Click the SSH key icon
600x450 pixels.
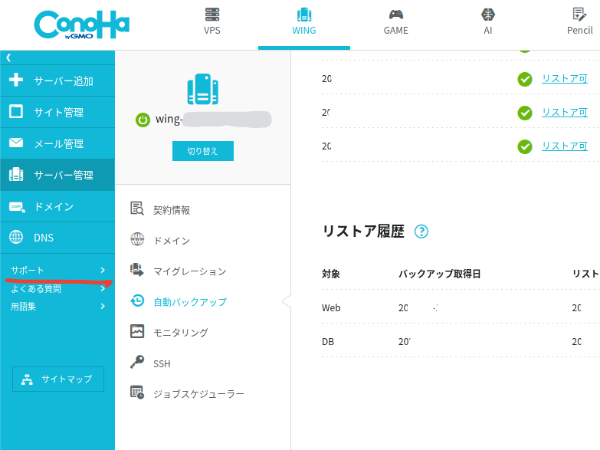(137, 363)
